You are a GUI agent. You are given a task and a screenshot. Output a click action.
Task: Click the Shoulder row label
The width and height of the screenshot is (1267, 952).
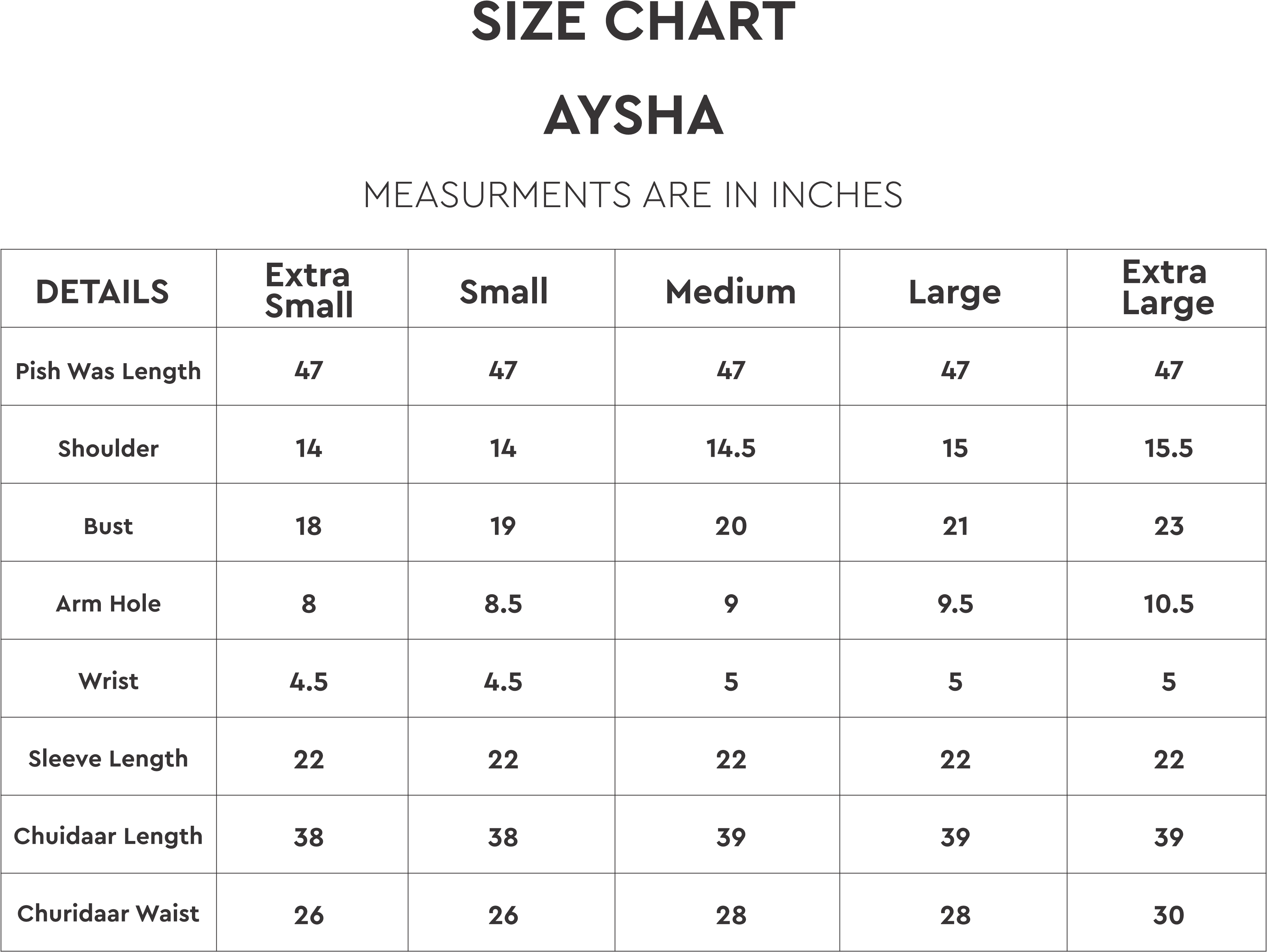108,448
